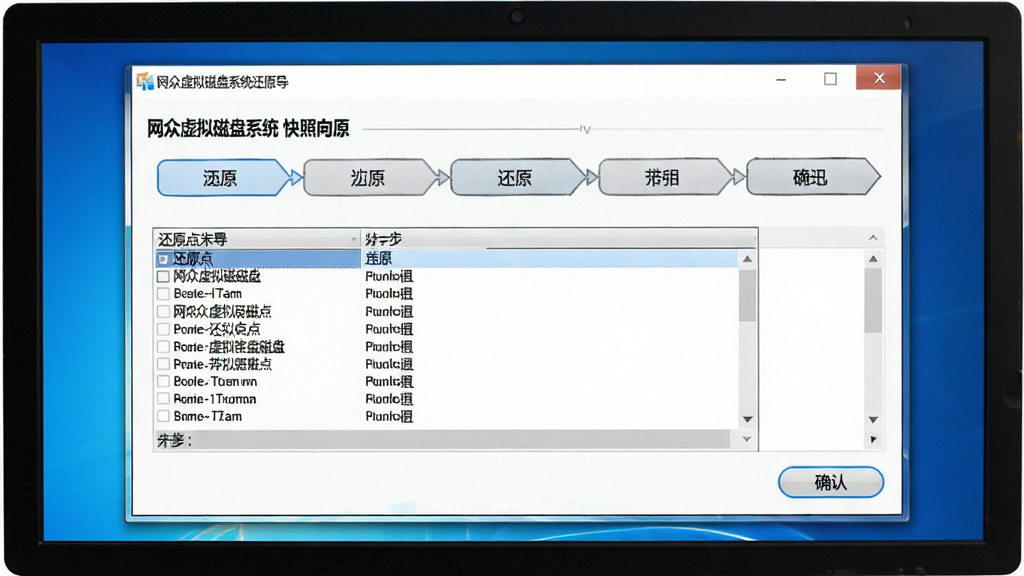Click the small right-pointing arrow below the outer scrollbar

(873, 440)
